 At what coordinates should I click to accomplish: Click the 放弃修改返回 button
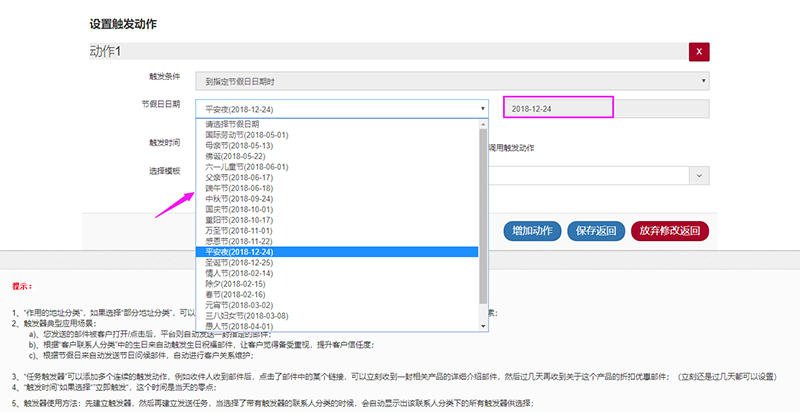coord(669,231)
